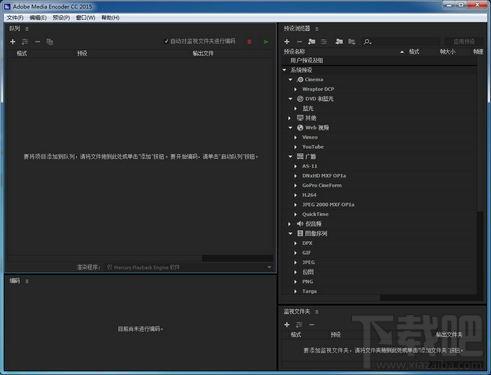Create a new preset with the plus icon
This screenshot has height=375, width=491.
(x=287, y=42)
